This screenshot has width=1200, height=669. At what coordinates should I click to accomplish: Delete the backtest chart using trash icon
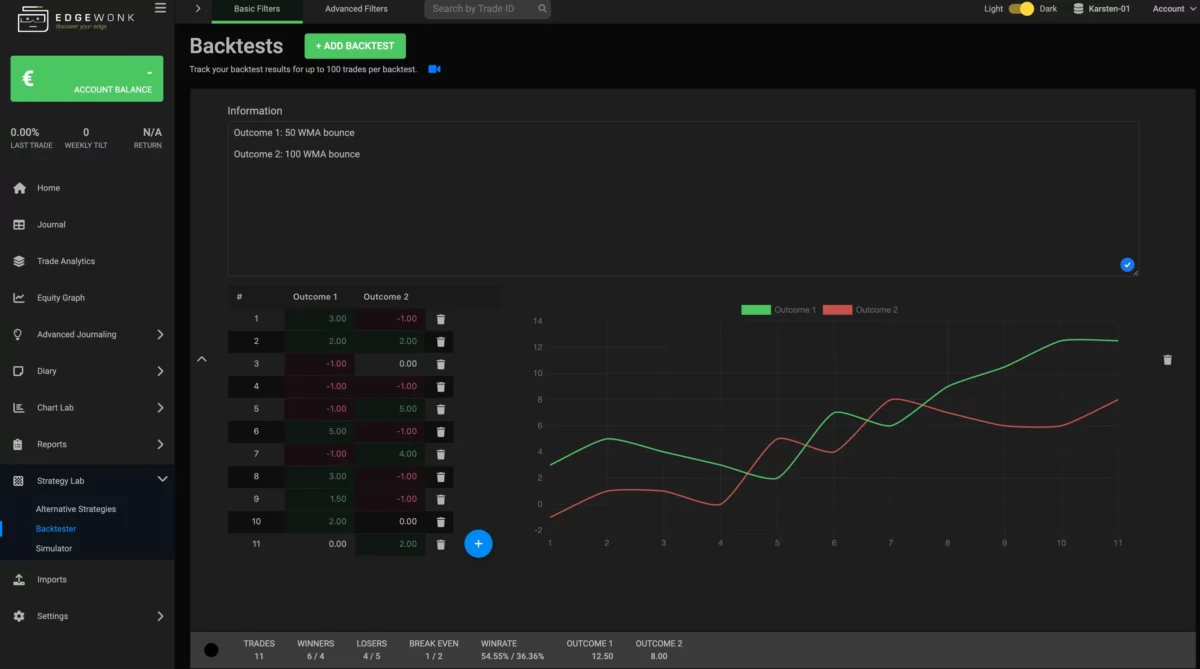pos(1167,359)
